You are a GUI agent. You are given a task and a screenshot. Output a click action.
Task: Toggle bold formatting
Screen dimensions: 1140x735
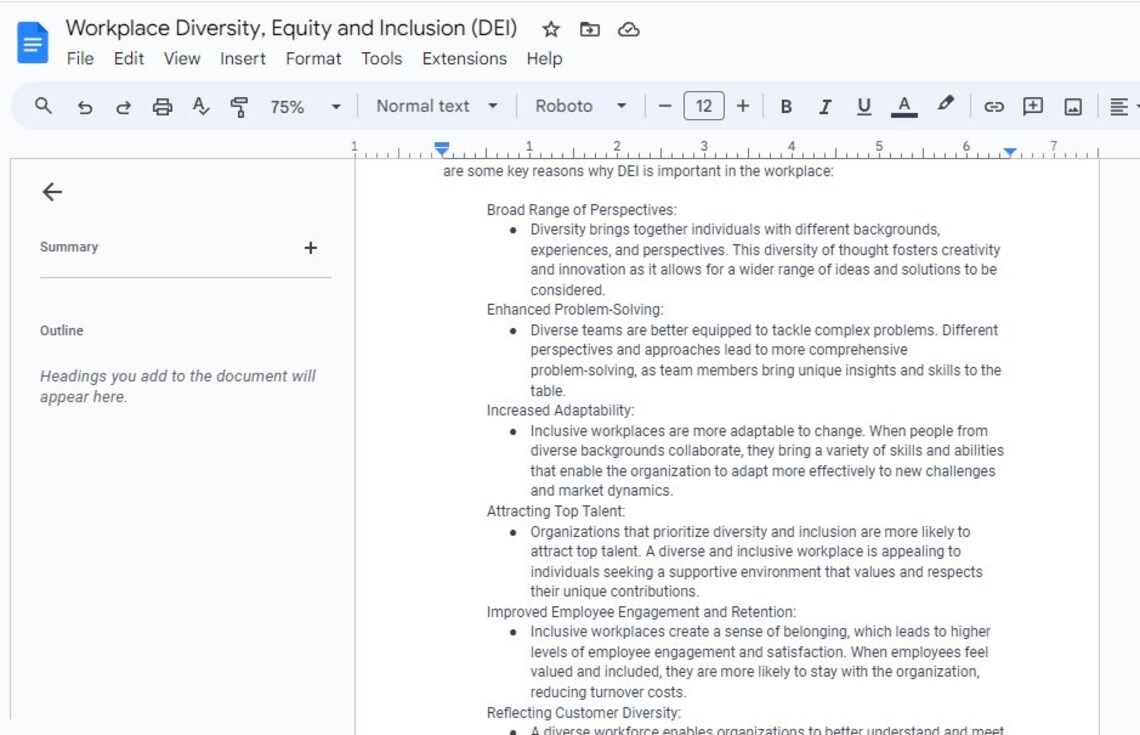click(786, 106)
